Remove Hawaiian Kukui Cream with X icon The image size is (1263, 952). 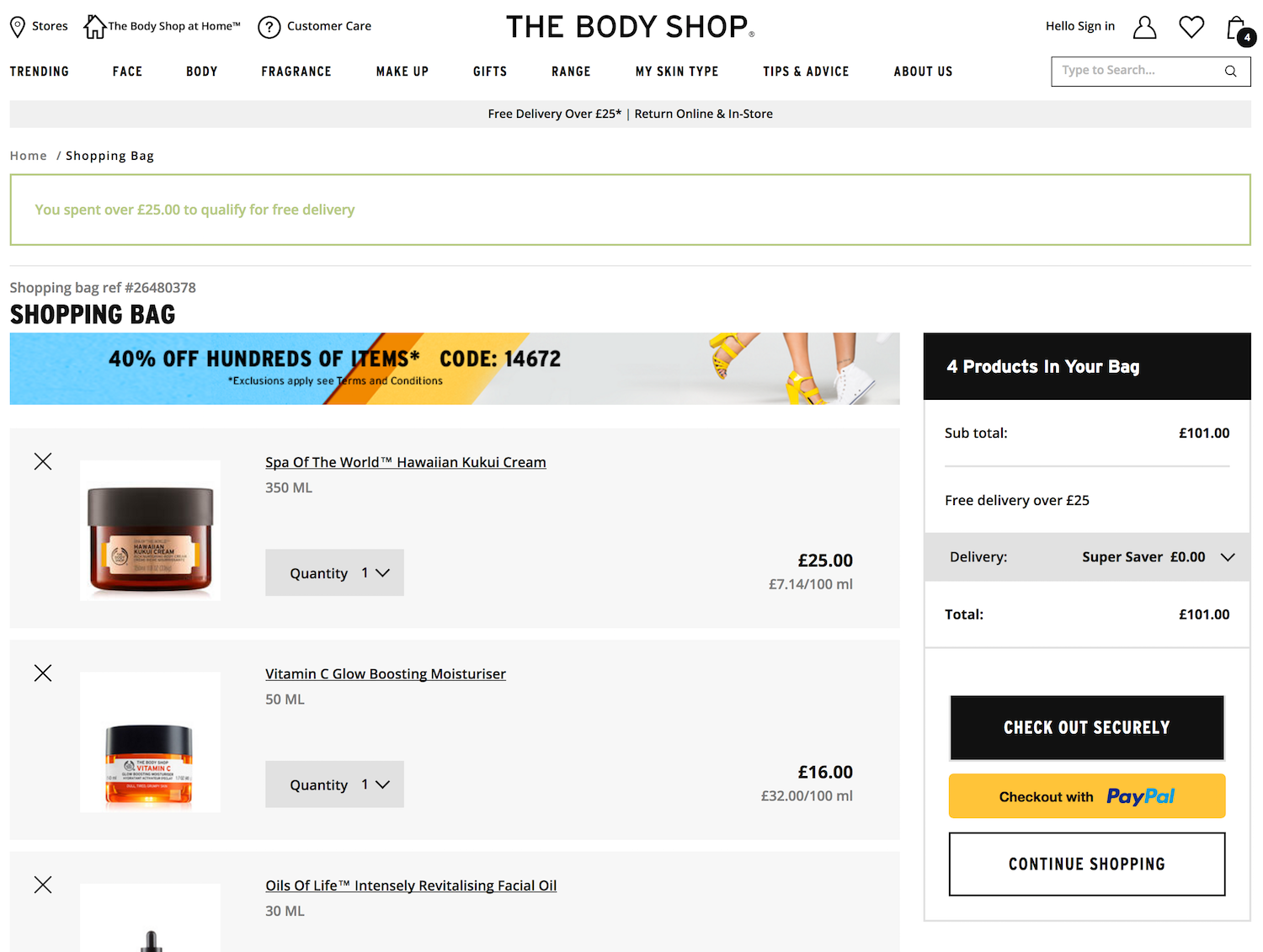(x=43, y=461)
